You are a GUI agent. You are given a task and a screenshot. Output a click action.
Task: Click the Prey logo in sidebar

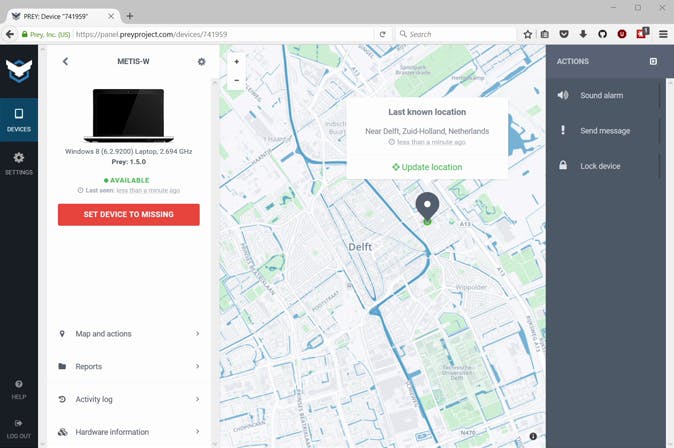[x=19, y=70]
